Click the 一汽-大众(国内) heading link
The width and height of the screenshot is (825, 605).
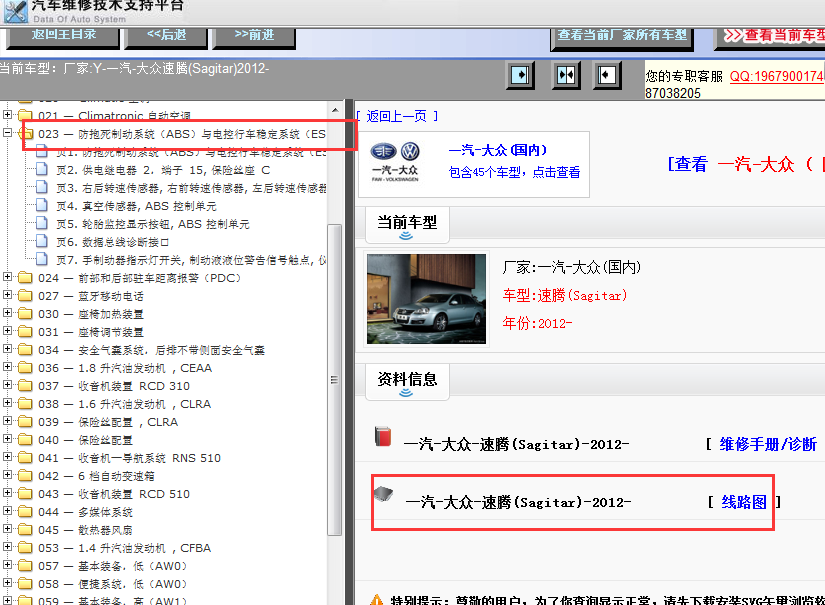tap(498, 150)
